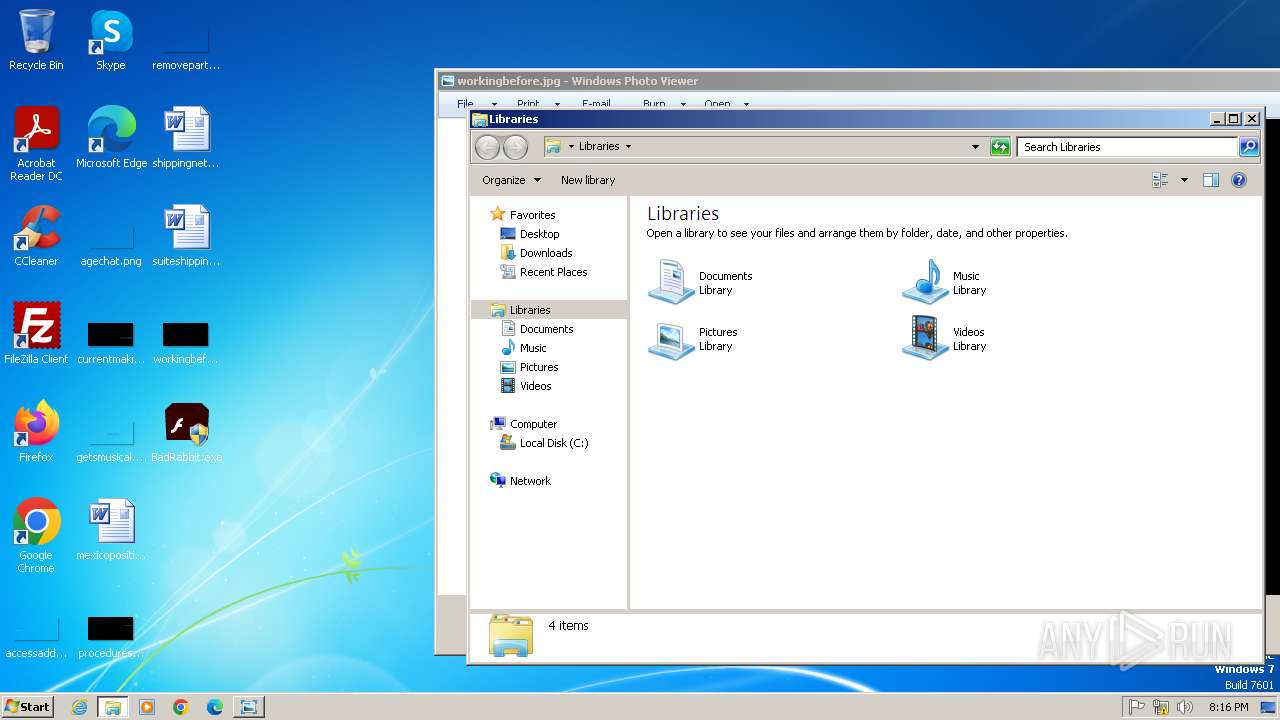Click the Back navigation arrow in Libraries
Screen dimensions: 1280x720
487,147
